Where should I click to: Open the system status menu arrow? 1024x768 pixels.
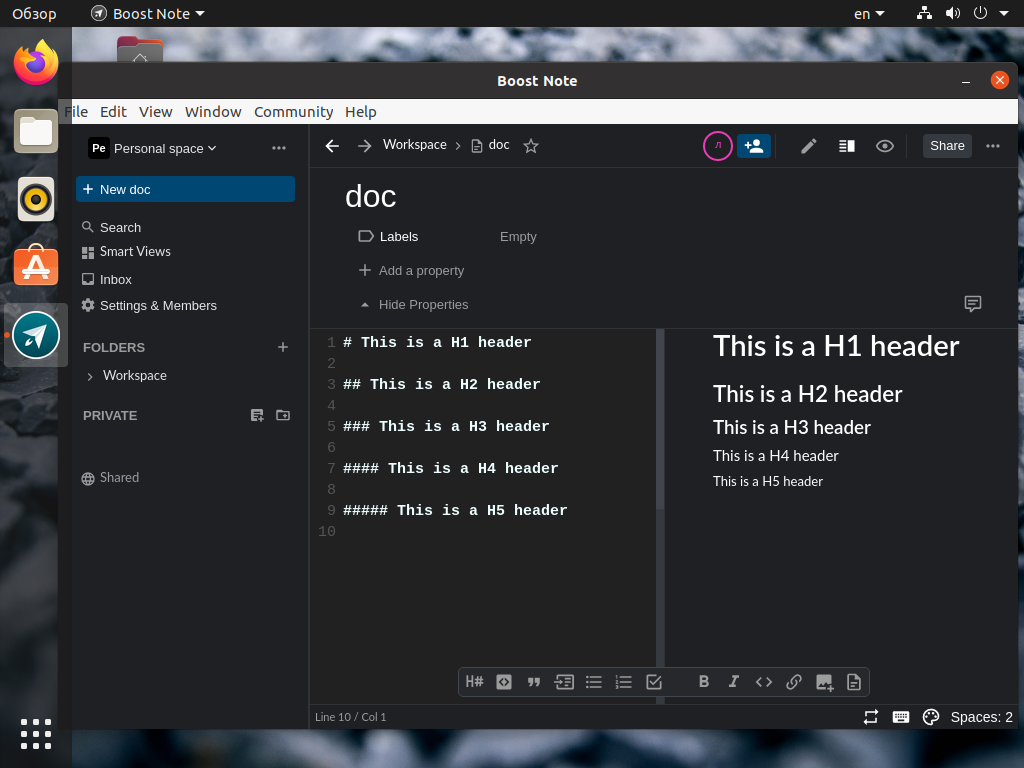click(x=1004, y=13)
